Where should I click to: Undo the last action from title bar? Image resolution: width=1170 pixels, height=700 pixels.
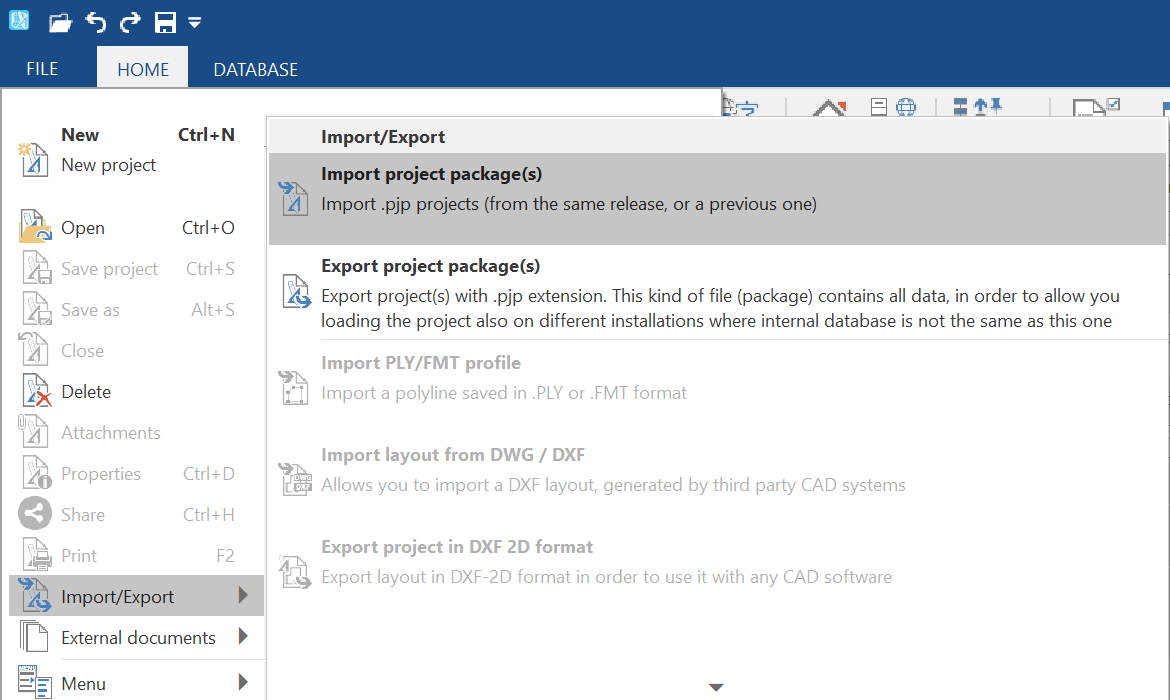coord(96,22)
